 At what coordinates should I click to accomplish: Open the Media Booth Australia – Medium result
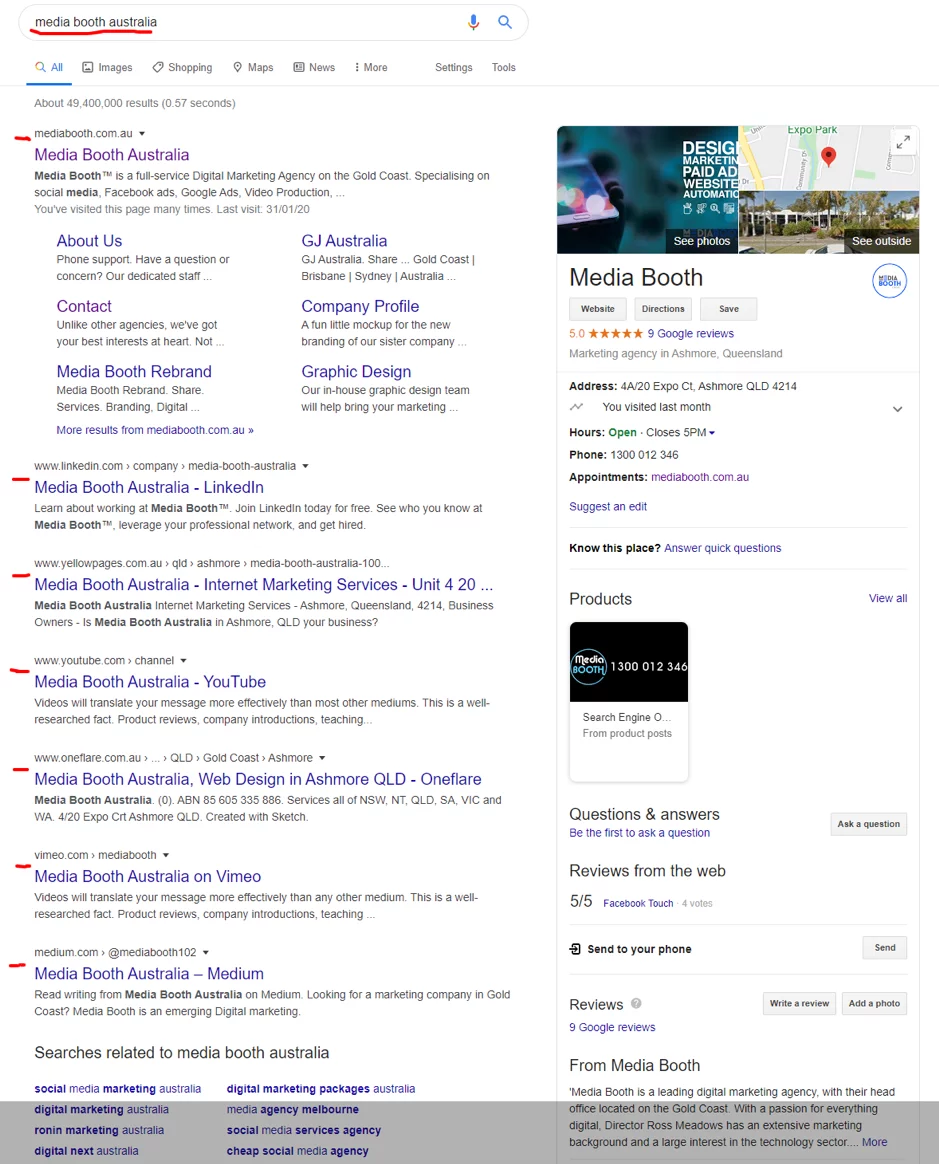tap(149, 973)
